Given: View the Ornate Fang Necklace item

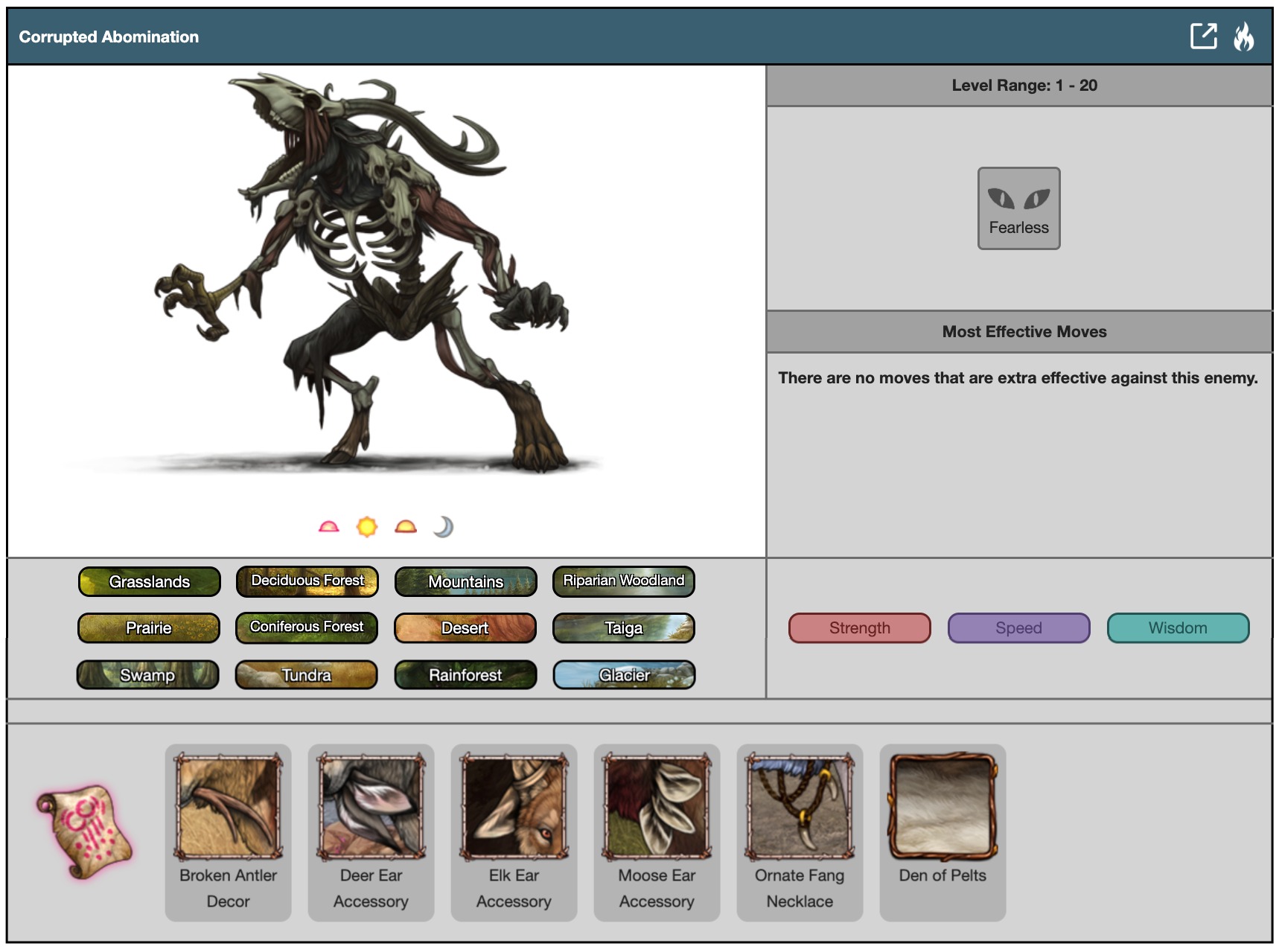Looking at the screenshot, I should pos(800,832).
